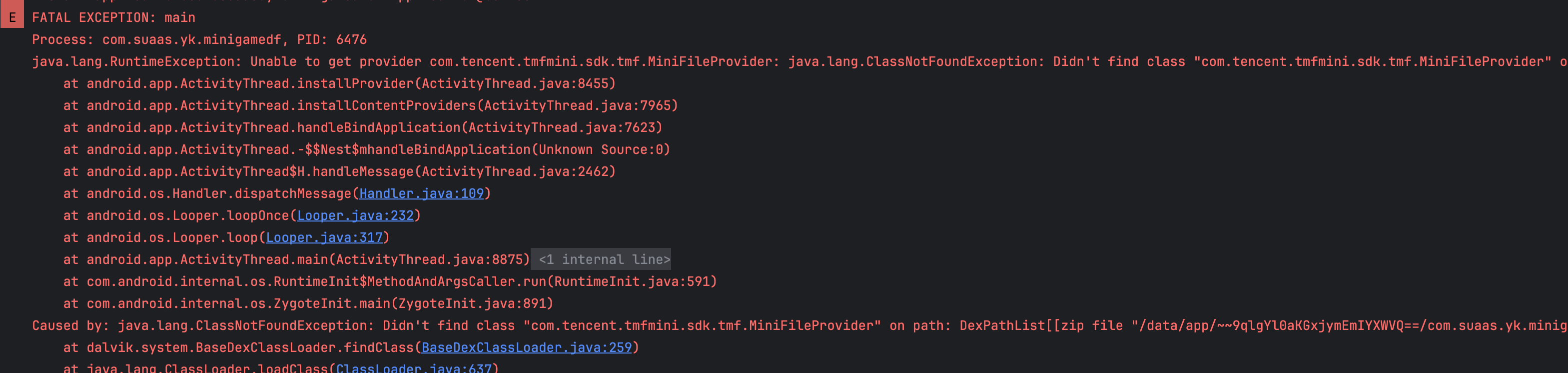Select the 'FATAL EXCEPTION: main' log line
This screenshot has height=373, width=1568.
[113, 17]
